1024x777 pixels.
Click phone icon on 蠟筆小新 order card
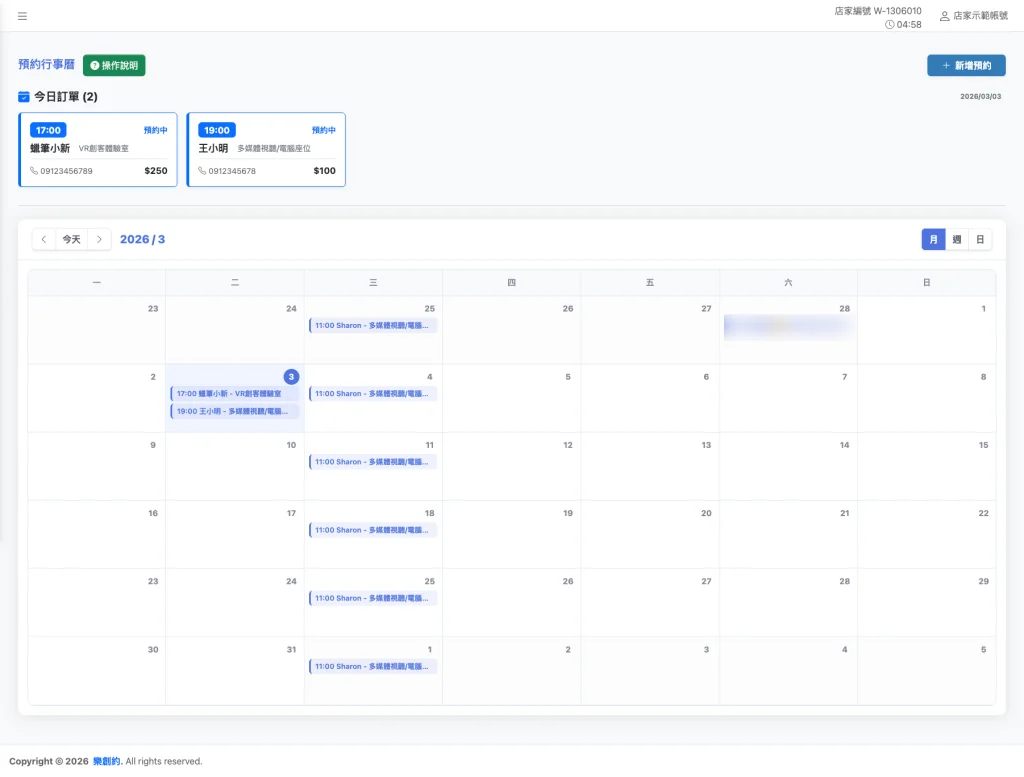(34, 171)
